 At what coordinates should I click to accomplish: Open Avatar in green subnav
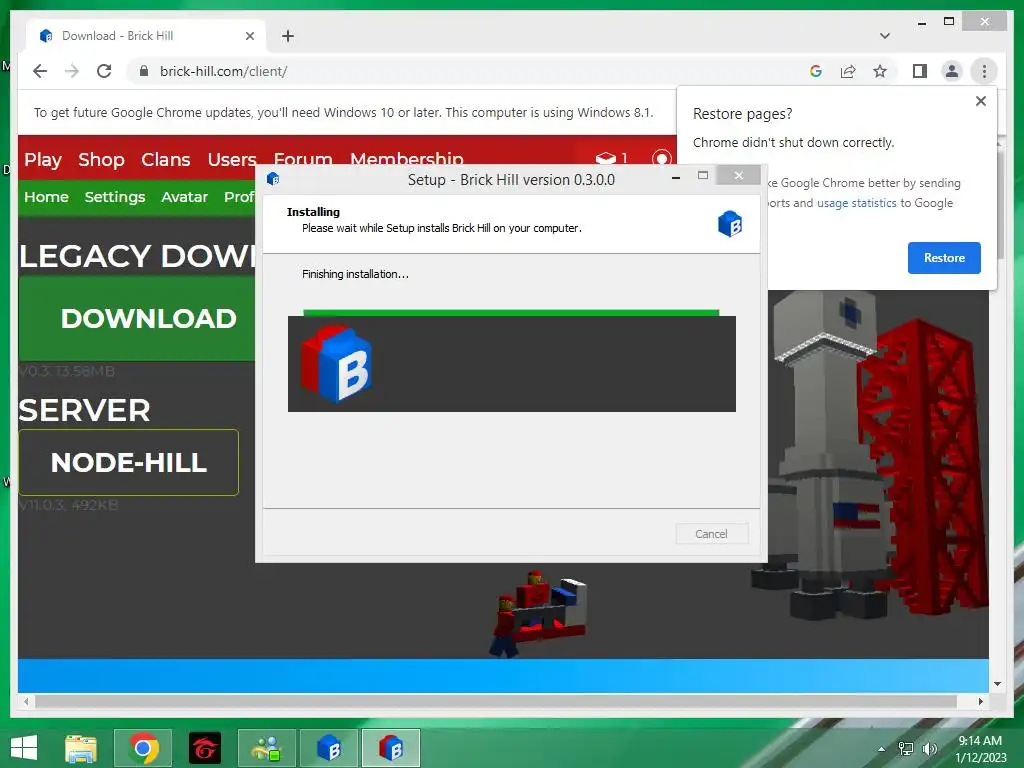point(185,197)
